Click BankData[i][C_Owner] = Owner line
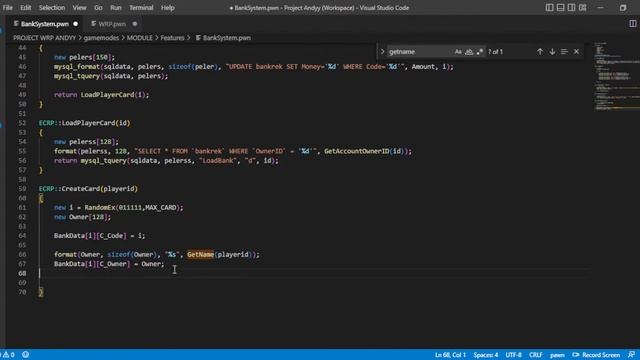This screenshot has height=360, width=640. tap(109, 264)
